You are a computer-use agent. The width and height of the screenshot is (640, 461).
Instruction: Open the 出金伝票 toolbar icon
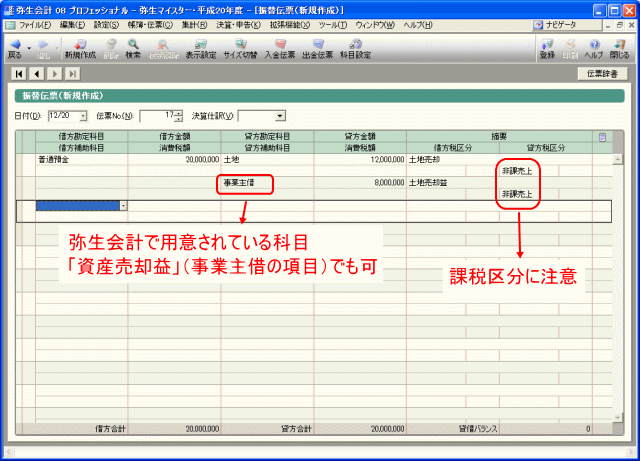point(318,48)
